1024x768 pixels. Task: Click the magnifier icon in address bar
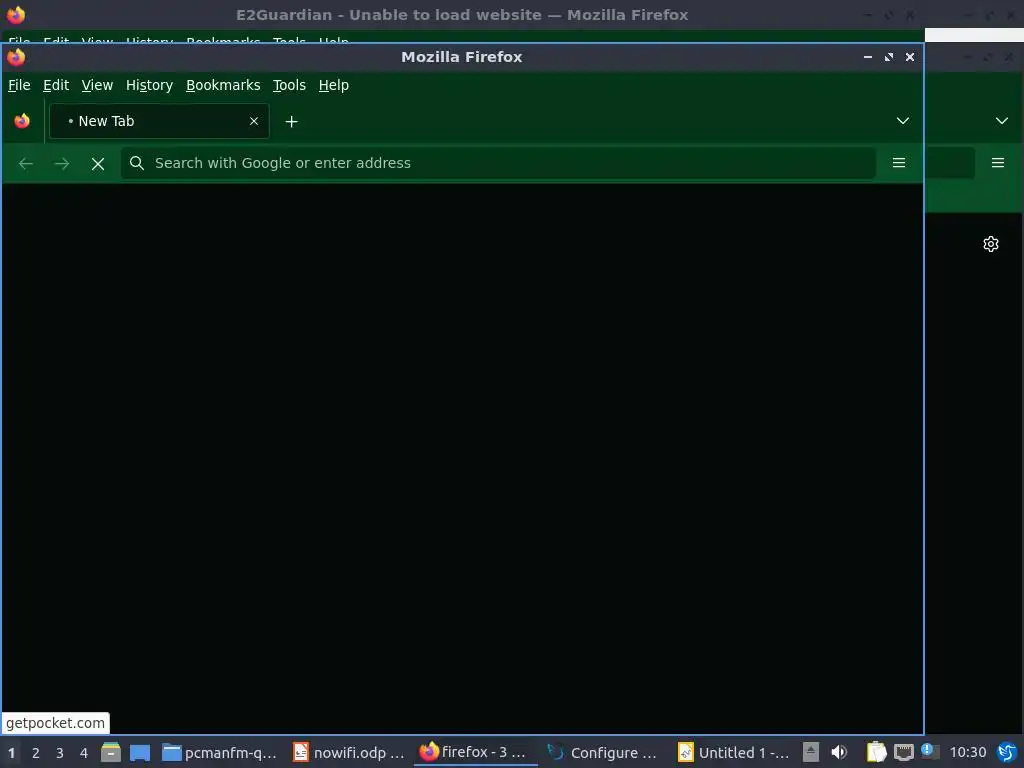136,163
